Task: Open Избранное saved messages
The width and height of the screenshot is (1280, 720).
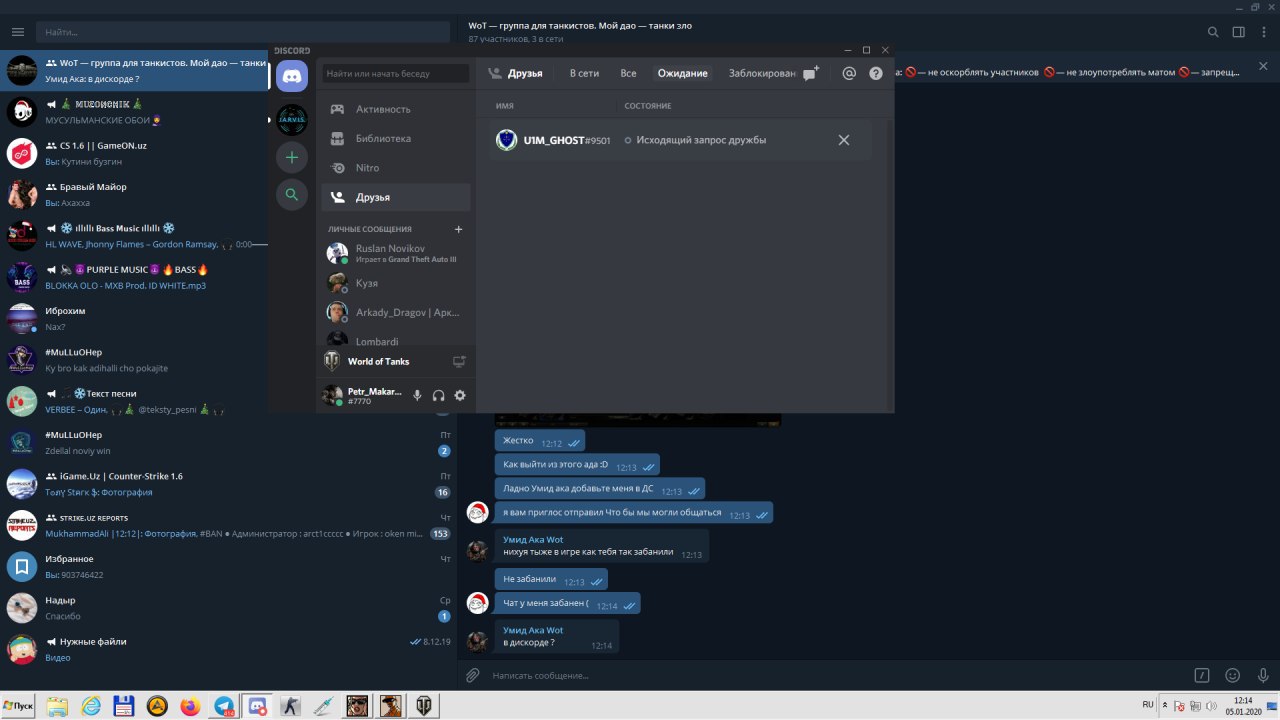Action: (x=228, y=567)
